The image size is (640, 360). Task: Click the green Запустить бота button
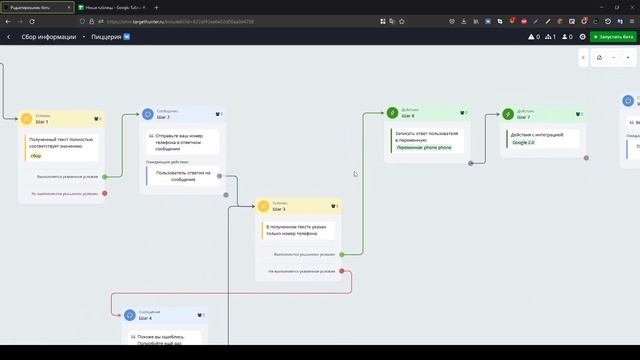tap(613, 37)
